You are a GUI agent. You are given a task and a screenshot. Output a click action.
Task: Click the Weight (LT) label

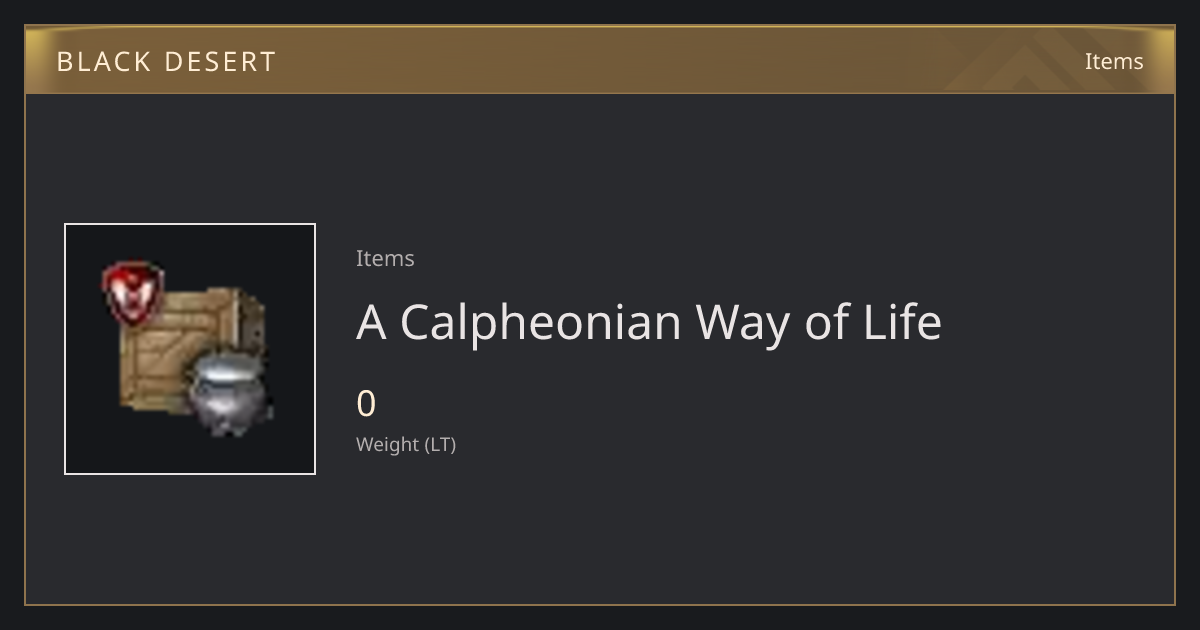point(406,445)
